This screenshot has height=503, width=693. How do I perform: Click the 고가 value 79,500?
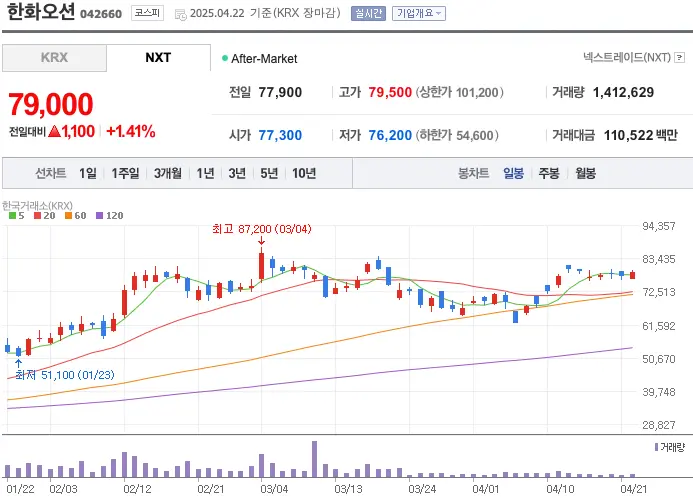point(390,92)
